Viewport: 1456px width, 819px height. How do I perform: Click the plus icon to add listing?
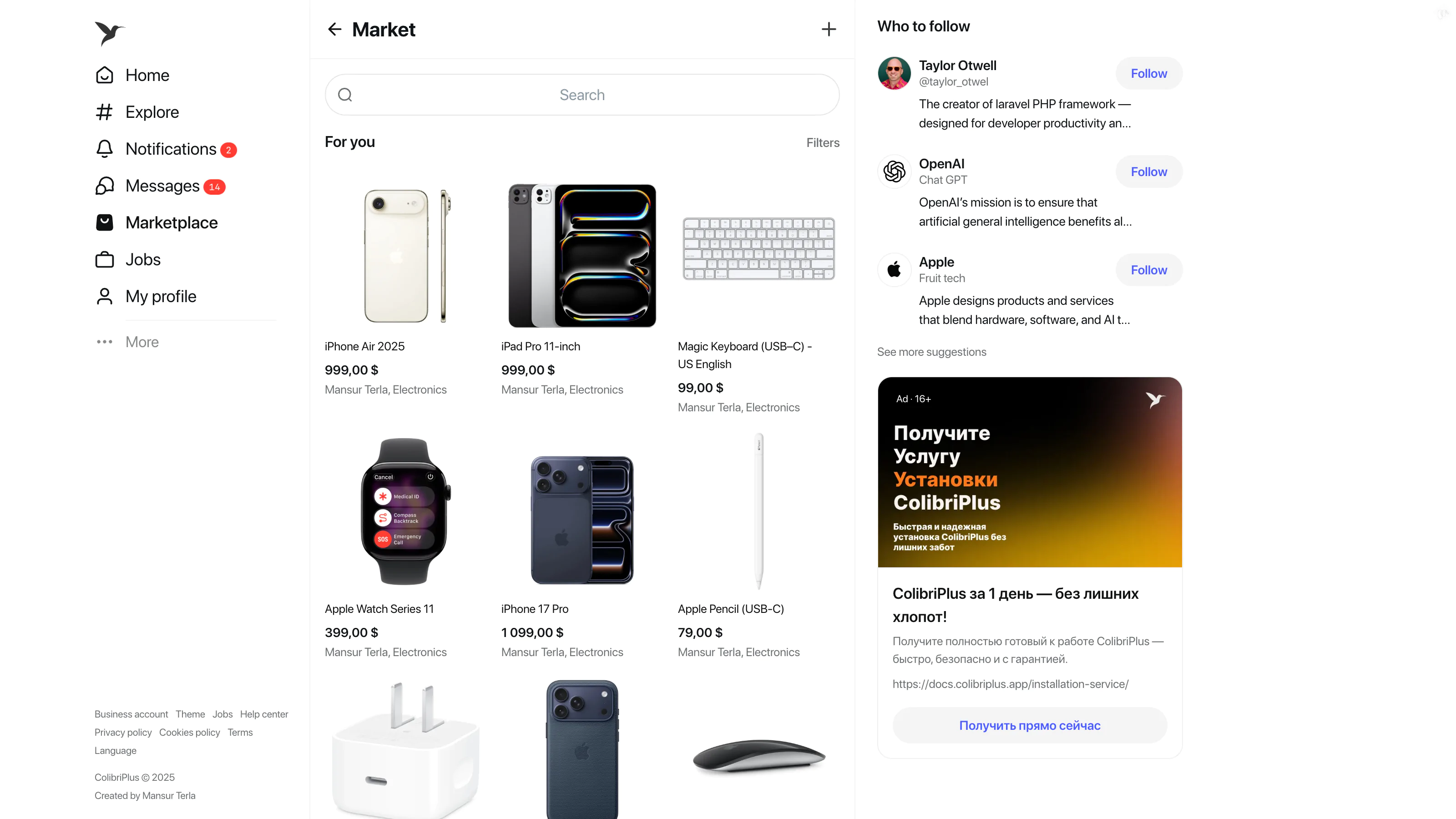tap(829, 30)
